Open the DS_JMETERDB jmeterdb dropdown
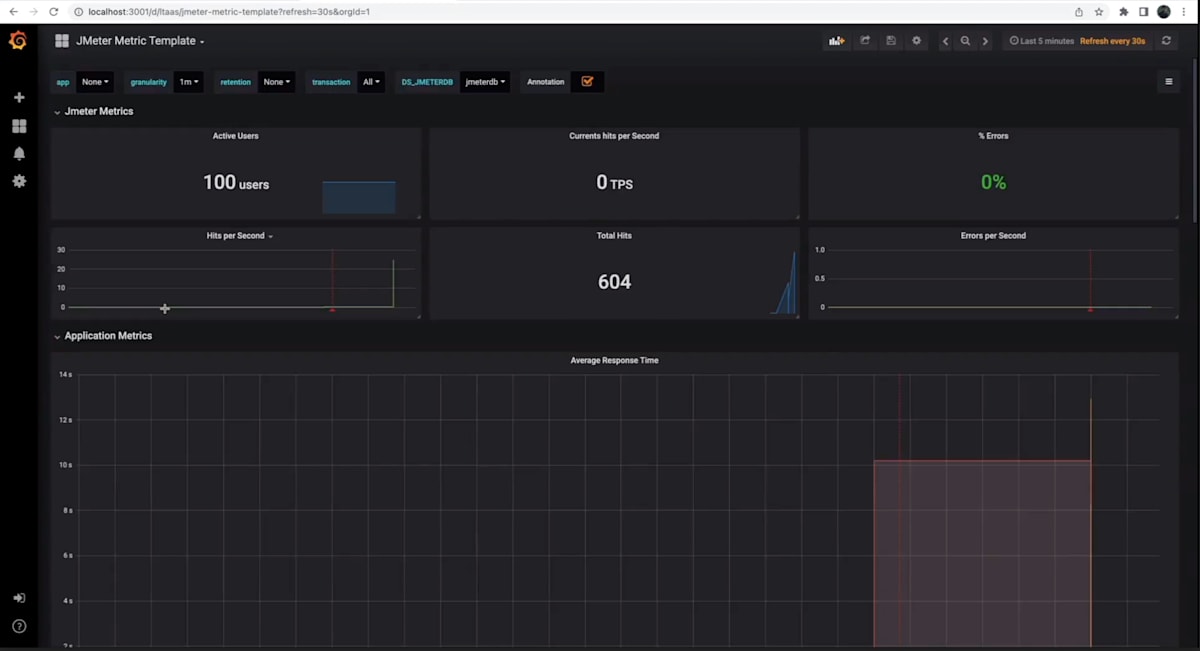The height and width of the screenshot is (651, 1200). [485, 82]
